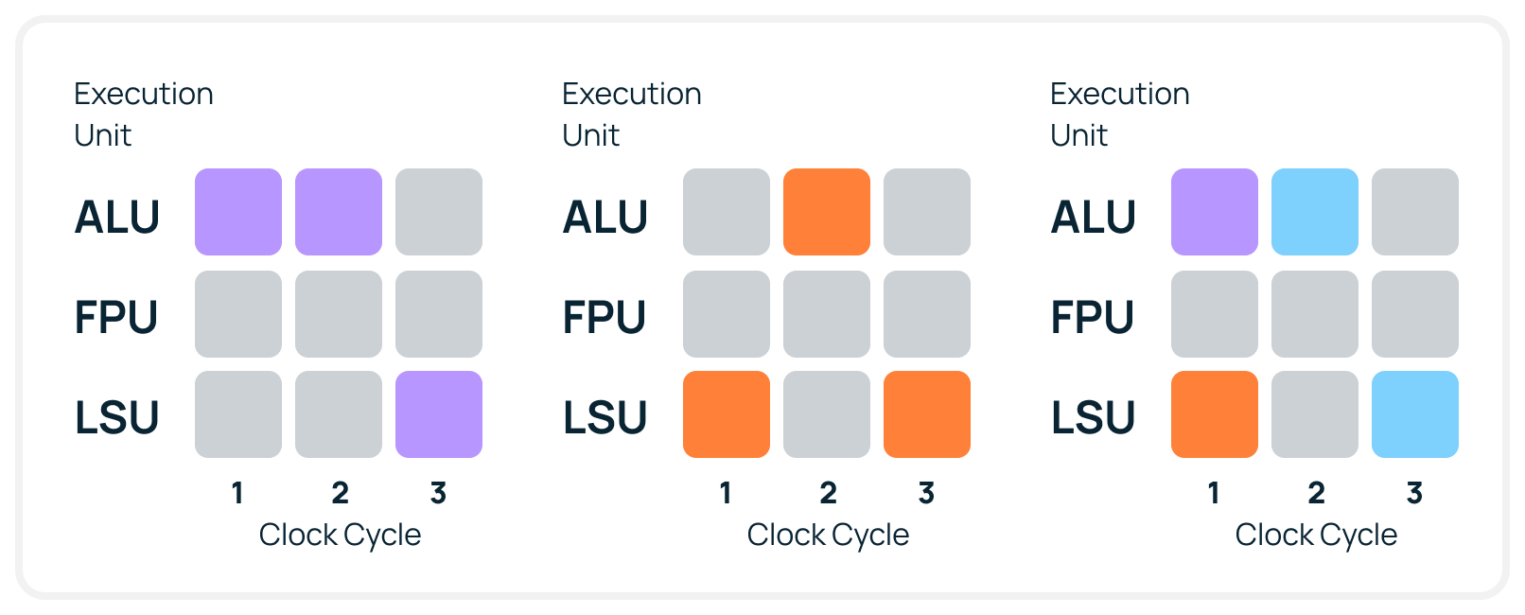The height and width of the screenshot is (615, 1525).
Task: Click Execution Unit heading of right chart
Action: click(1119, 114)
